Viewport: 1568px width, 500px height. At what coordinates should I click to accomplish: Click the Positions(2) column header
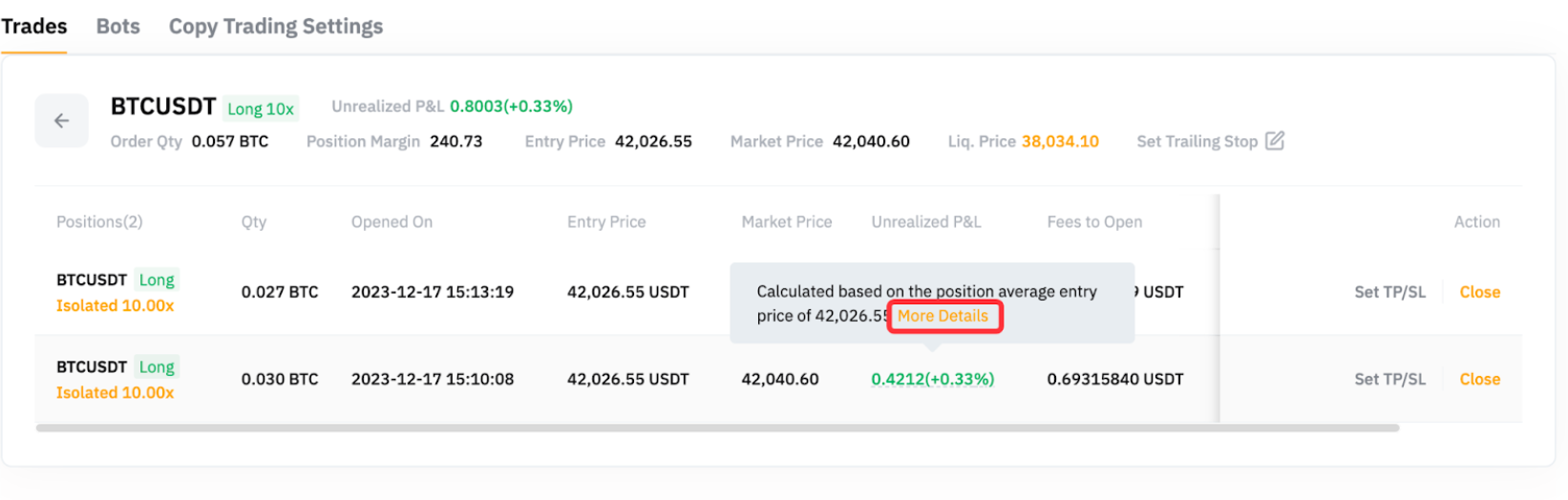point(99,221)
